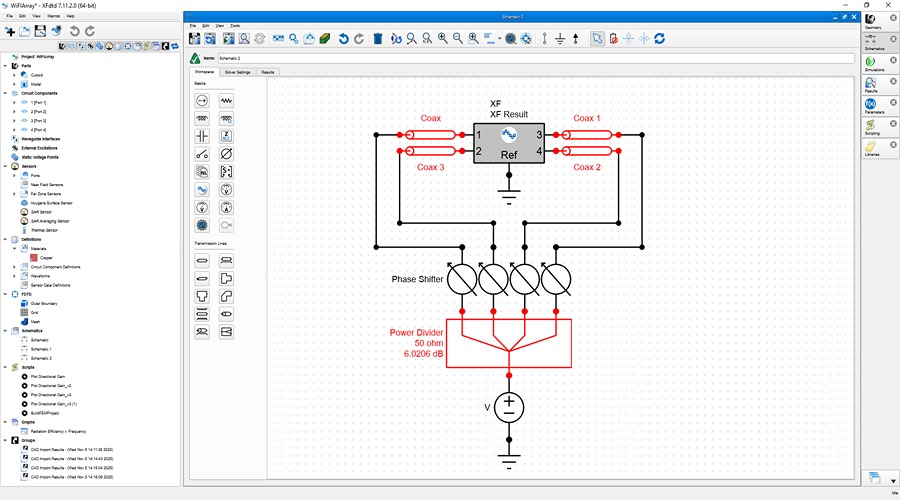Click the schematic Name input field

click(536, 58)
